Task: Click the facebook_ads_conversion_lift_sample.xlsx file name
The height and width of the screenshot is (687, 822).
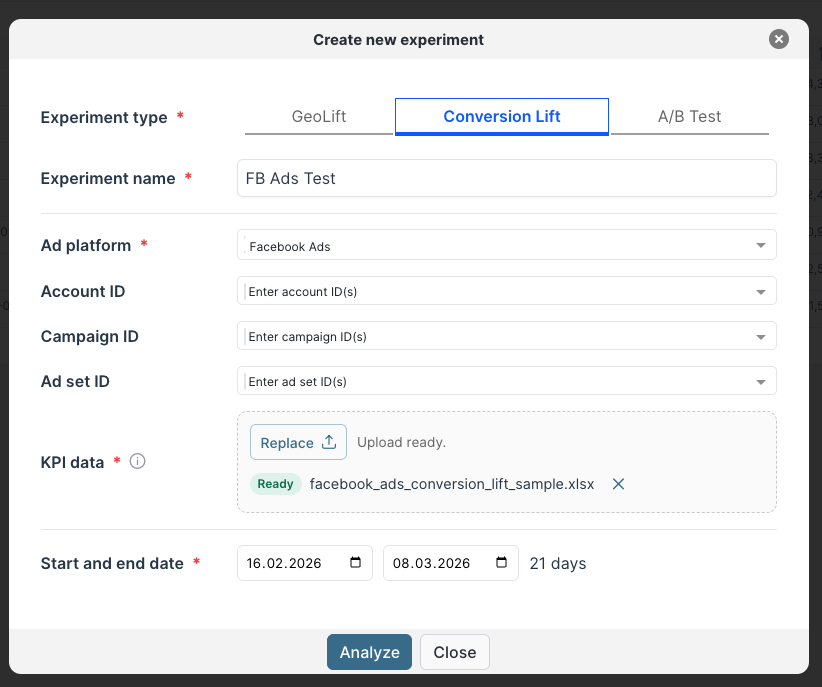Action: 452,484
